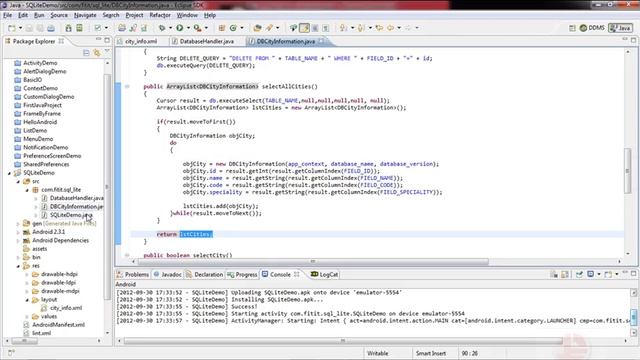Collapse All in Package Explorer
Image resolution: width=640 pixels, height=360 pixels.
[86, 53]
